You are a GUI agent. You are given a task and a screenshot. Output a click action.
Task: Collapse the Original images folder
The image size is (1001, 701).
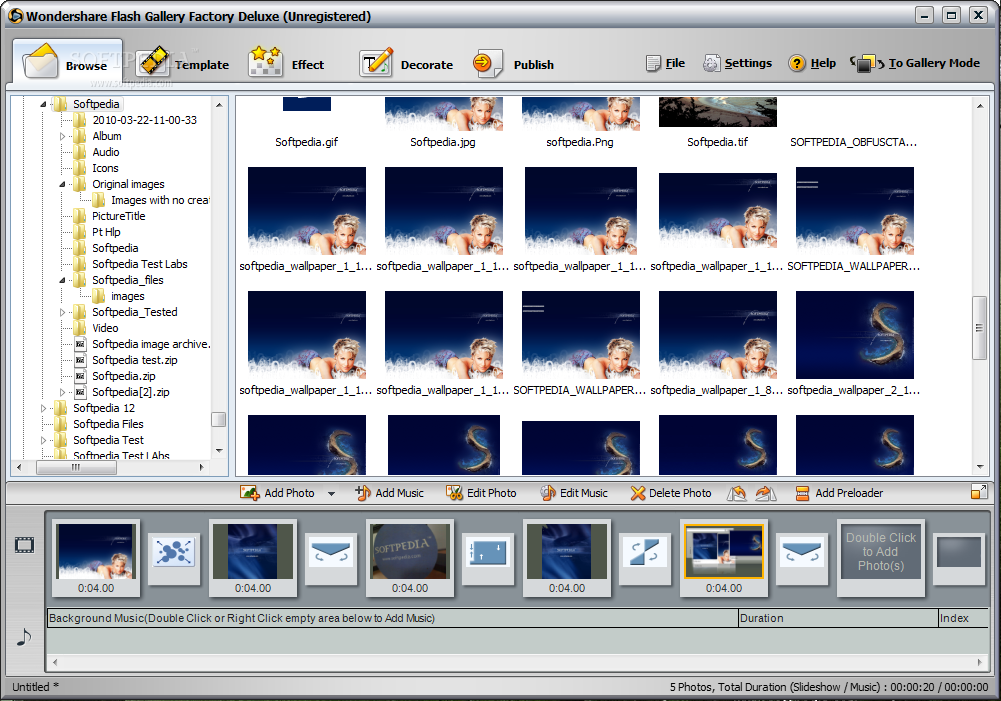pos(63,185)
